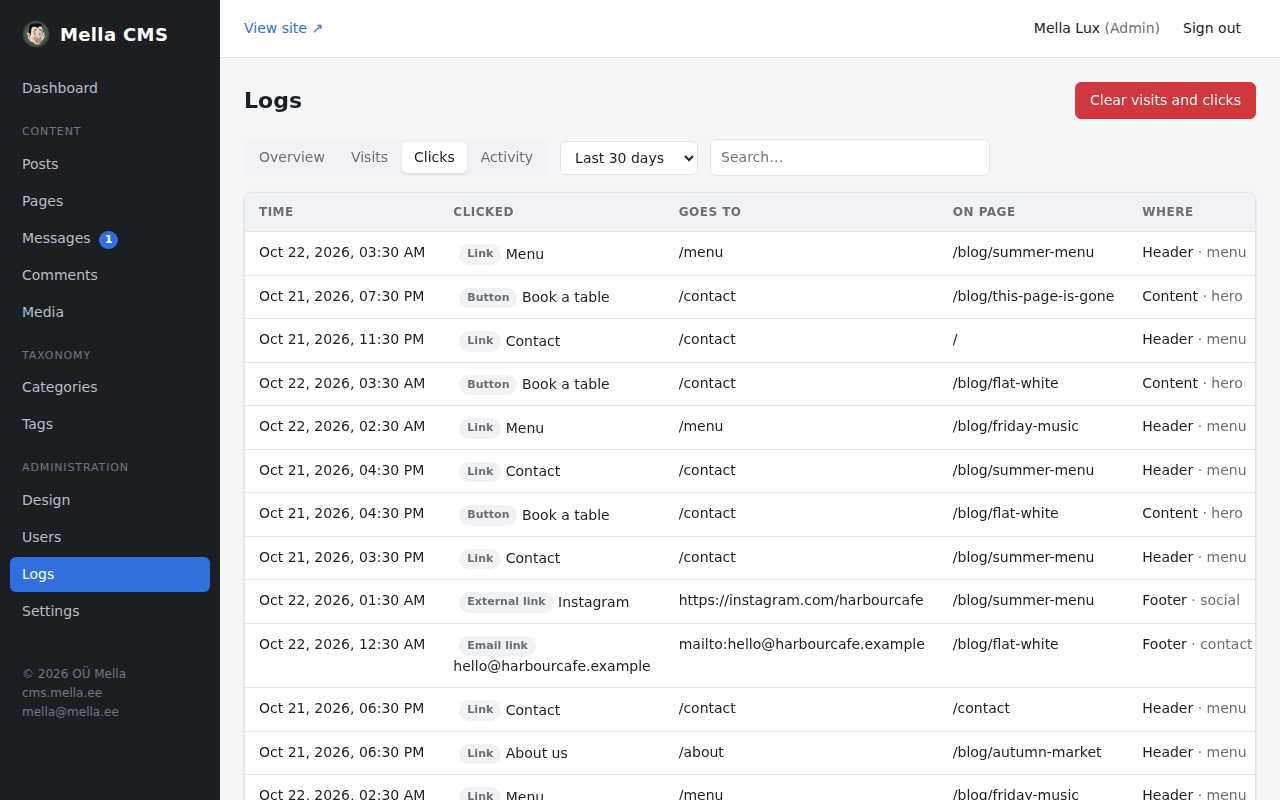Click the /blog/this-page-is-gone page cell
This screenshot has width=1280, height=800.
pyautogui.click(x=1033, y=296)
